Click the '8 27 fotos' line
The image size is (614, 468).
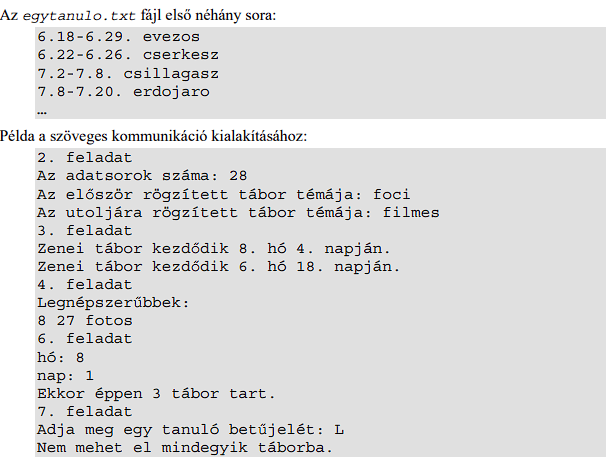pyautogui.click(x=85, y=321)
